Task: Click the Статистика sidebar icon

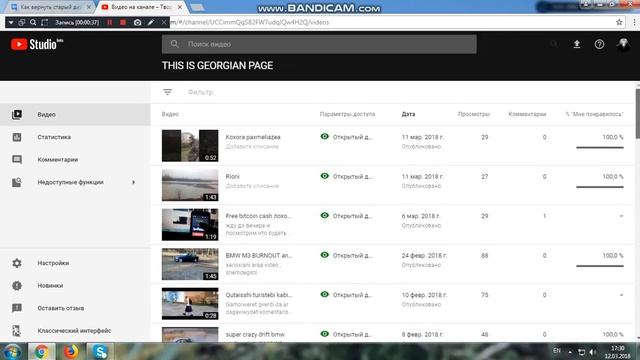Action: click(17, 137)
